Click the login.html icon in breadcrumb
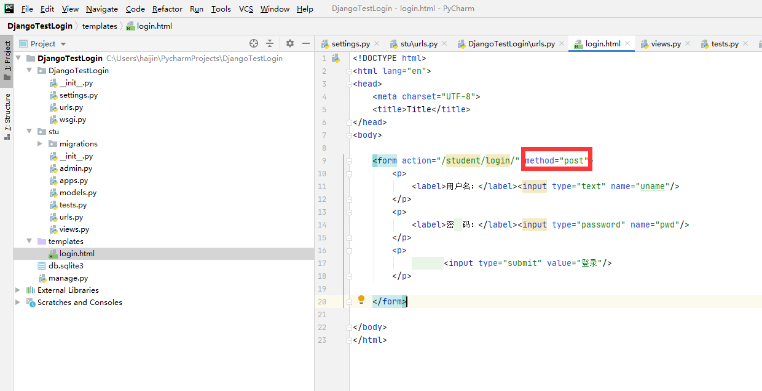Viewport: 762px width, 391px height. [130, 26]
